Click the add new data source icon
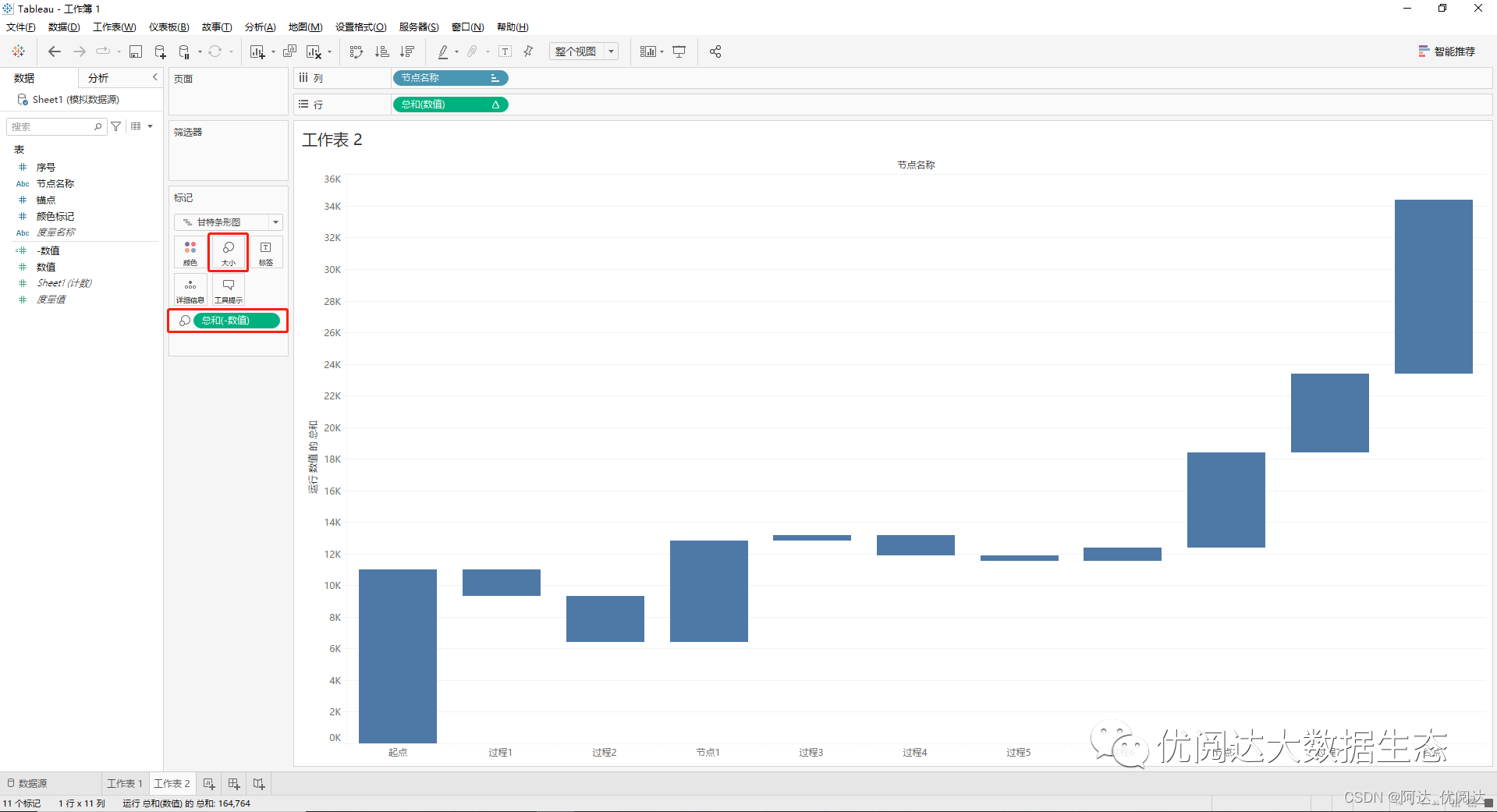Screen dimensions: 1497x812 pyautogui.click(x=160, y=51)
